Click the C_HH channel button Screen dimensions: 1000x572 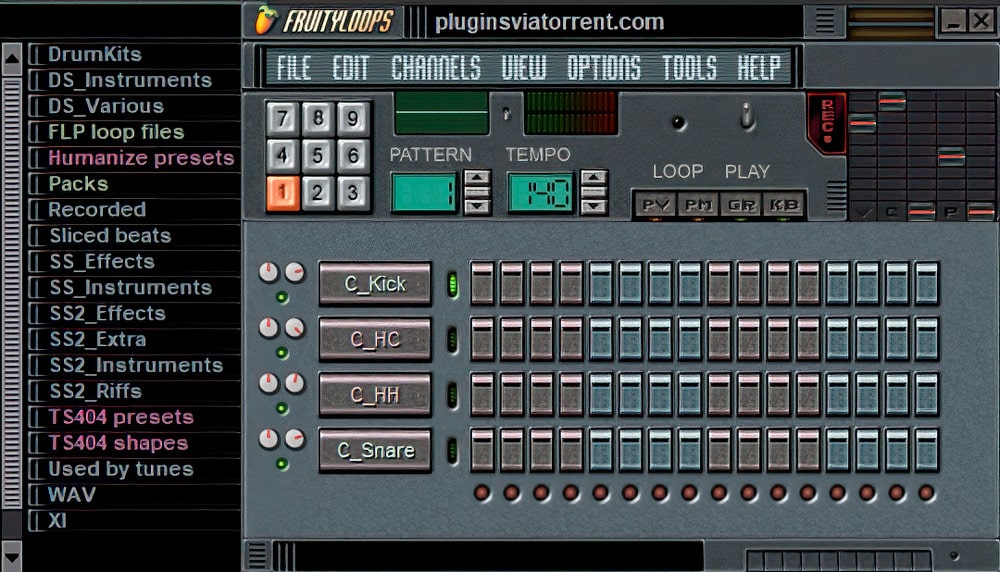point(375,395)
